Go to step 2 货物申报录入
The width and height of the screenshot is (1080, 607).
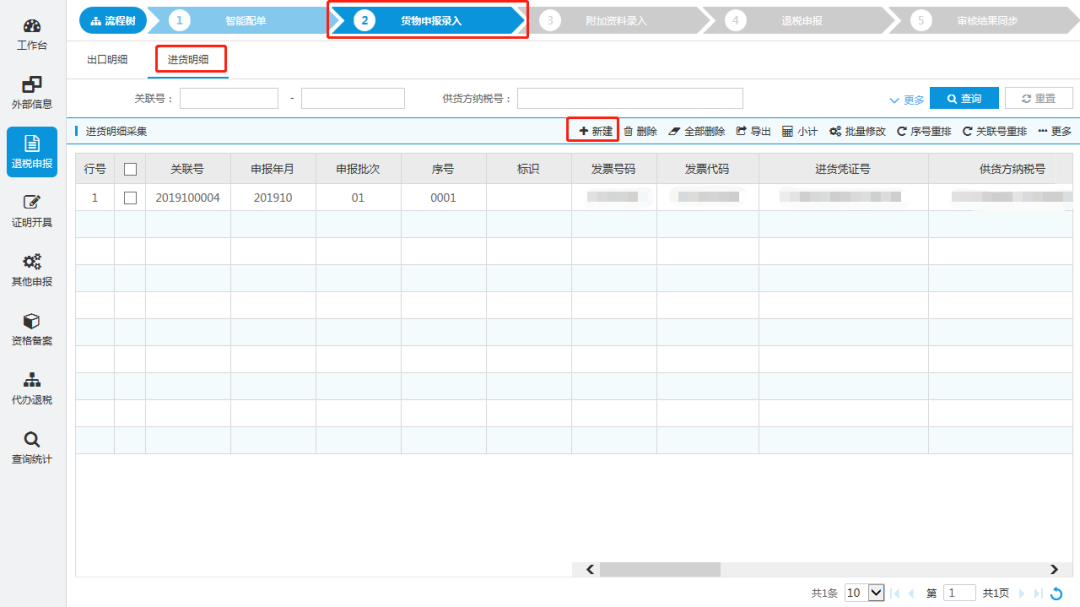[x=427, y=21]
